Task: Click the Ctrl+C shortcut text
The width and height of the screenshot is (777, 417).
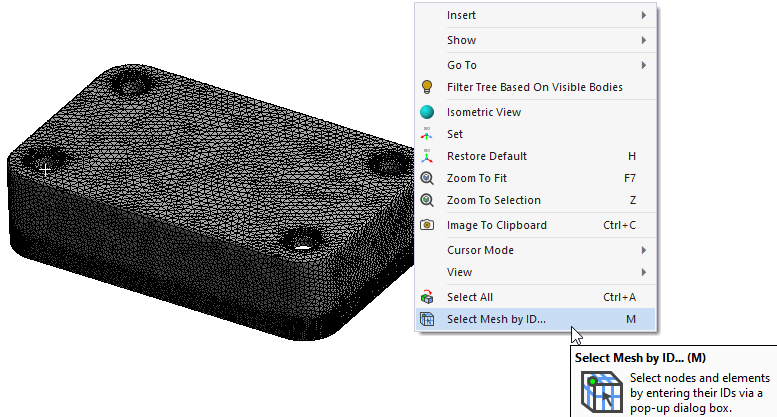Action: click(x=619, y=225)
